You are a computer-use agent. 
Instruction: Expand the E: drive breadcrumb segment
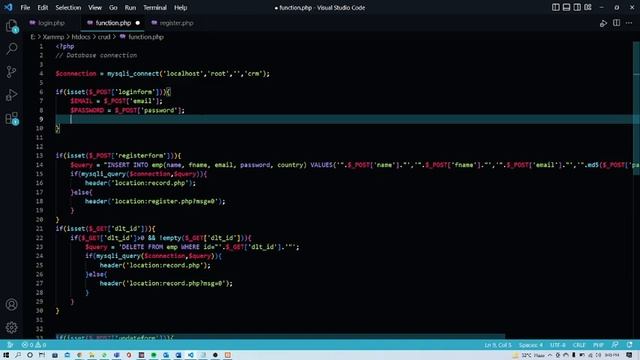(33, 37)
